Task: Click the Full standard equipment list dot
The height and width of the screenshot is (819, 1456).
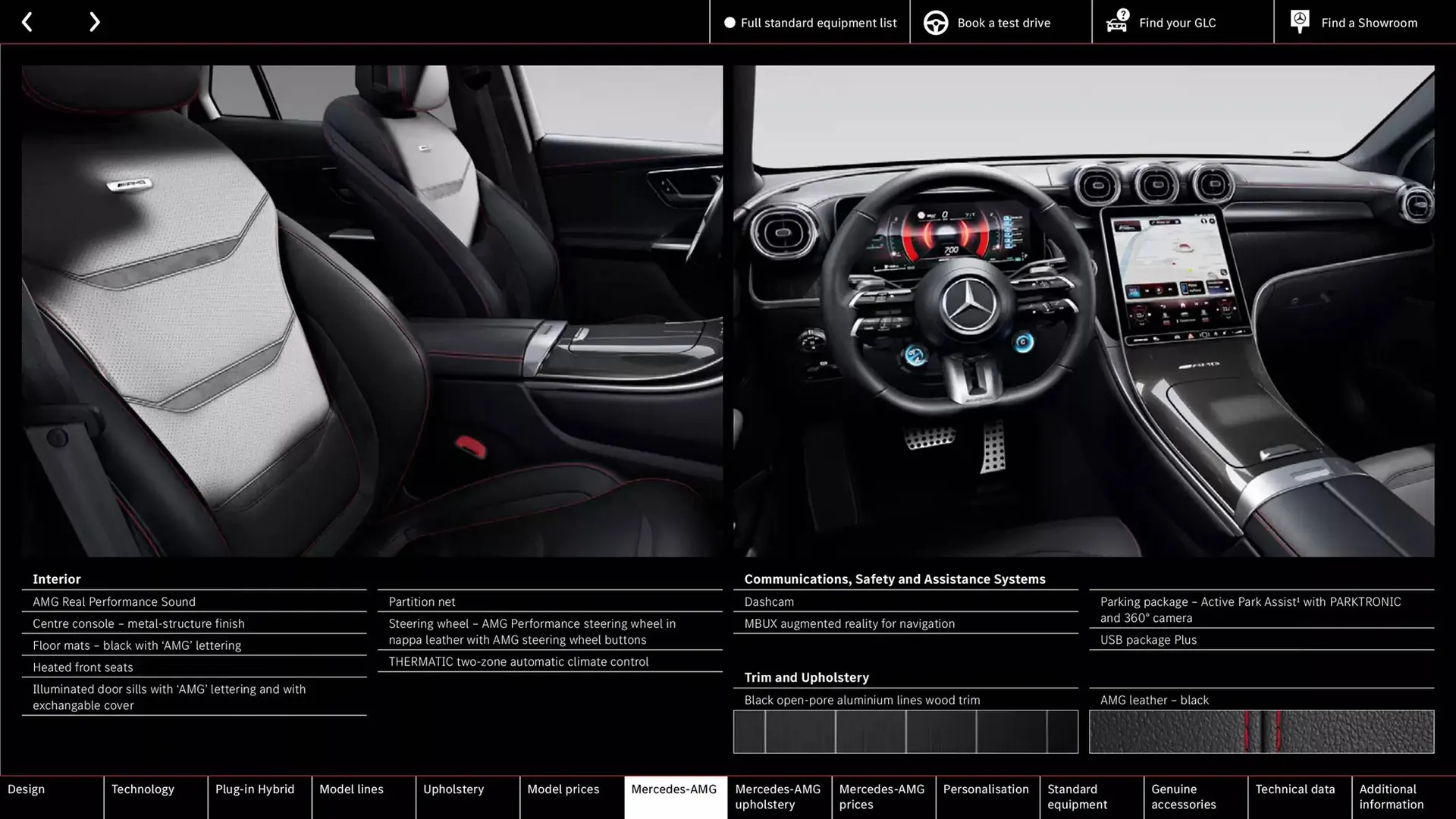Action: click(x=730, y=23)
